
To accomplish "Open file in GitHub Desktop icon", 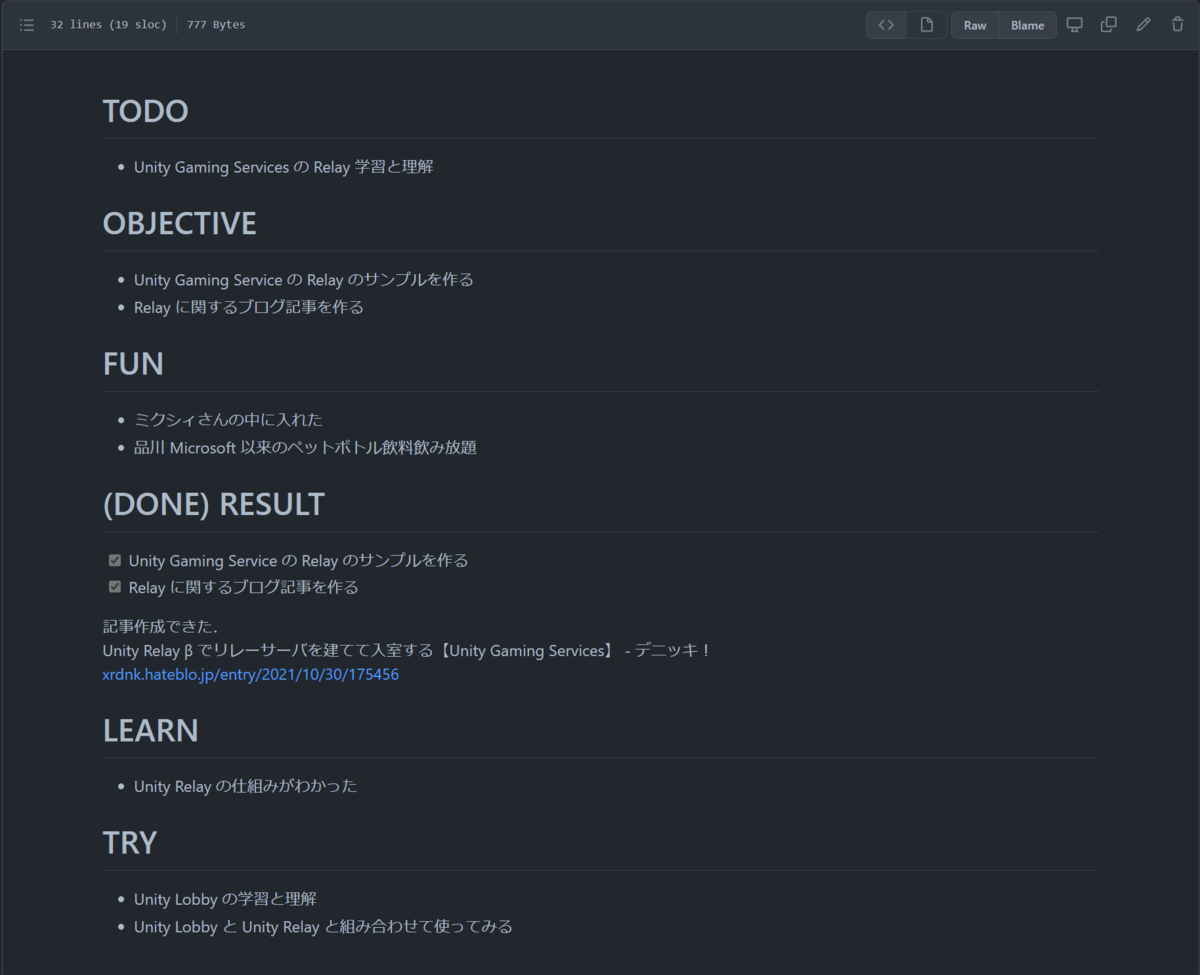I will tap(1075, 25).
